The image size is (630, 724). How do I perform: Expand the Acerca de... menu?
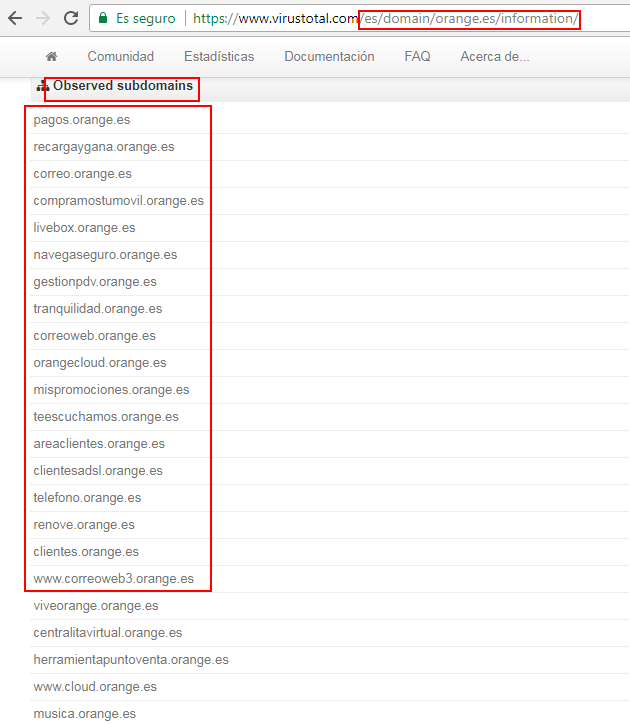coord(494,57)
